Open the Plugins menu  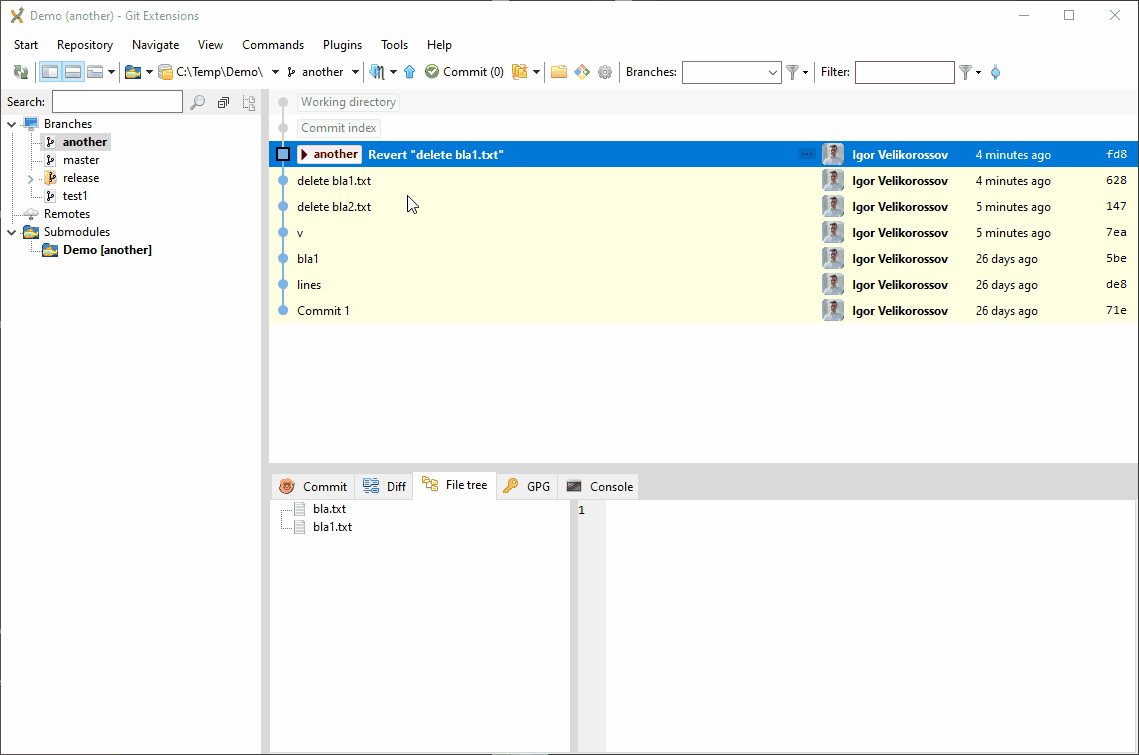point(342,45)
